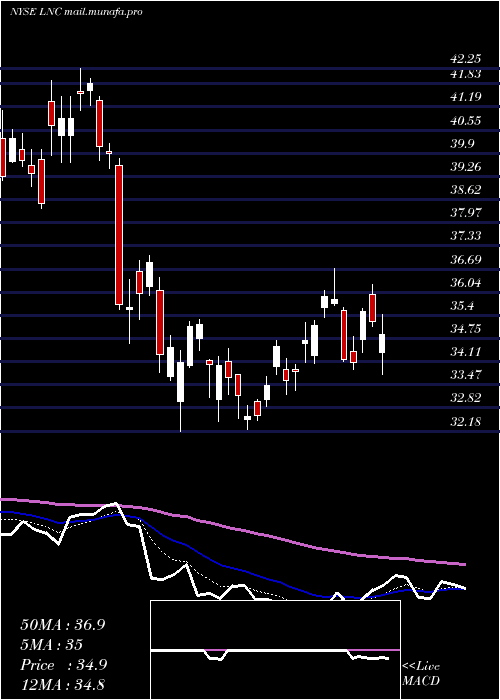Click the 32.82 price level label
500x700 pixels.
[x=465, y=398]
